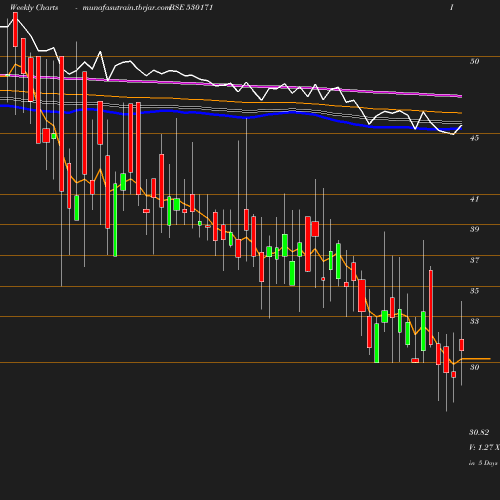Click the price axis label 45

click(474, 138)
